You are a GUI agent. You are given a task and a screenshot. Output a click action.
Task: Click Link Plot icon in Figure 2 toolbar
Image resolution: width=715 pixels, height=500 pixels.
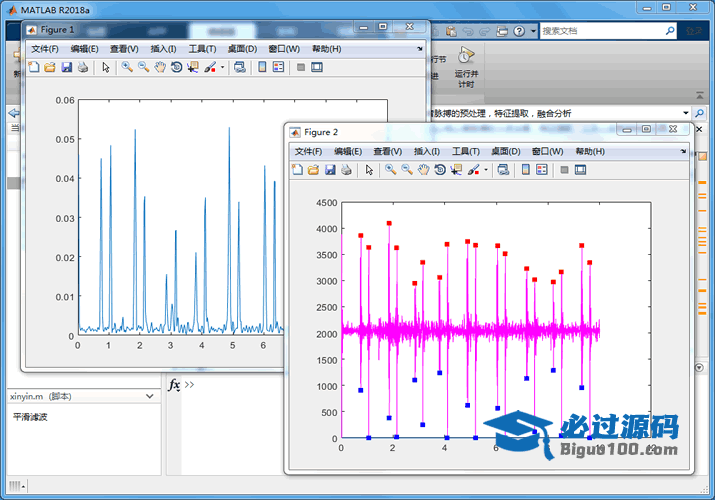pos(503,170)
